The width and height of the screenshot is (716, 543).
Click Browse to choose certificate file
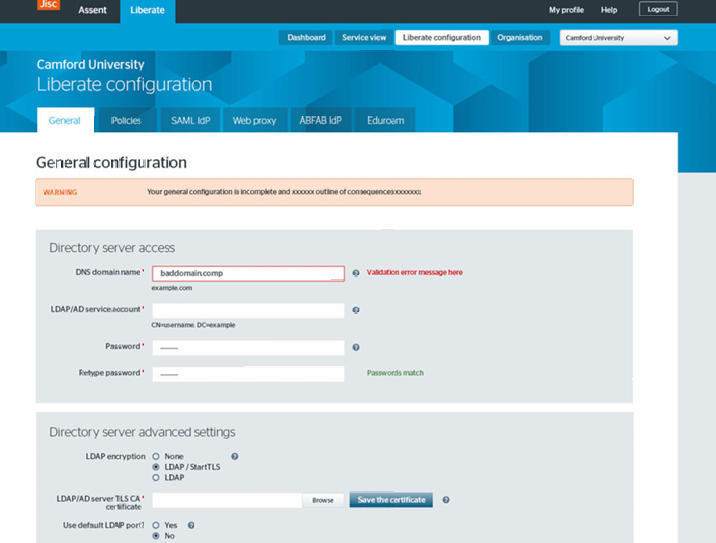click(x=323, y=500)
